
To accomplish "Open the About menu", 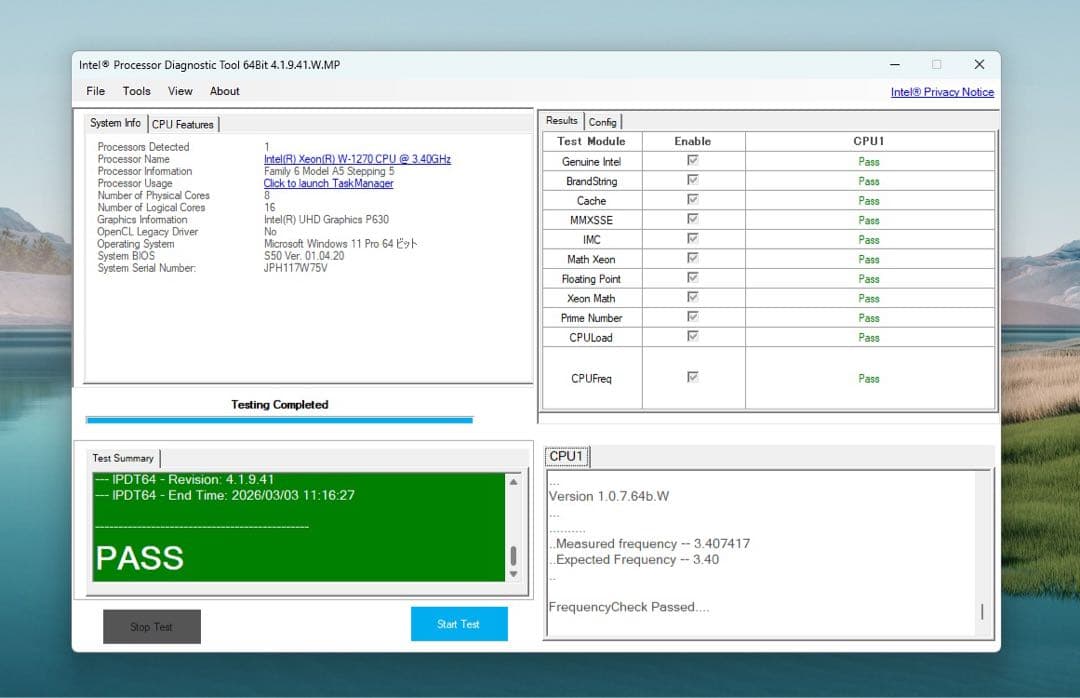I will (225, 91).
